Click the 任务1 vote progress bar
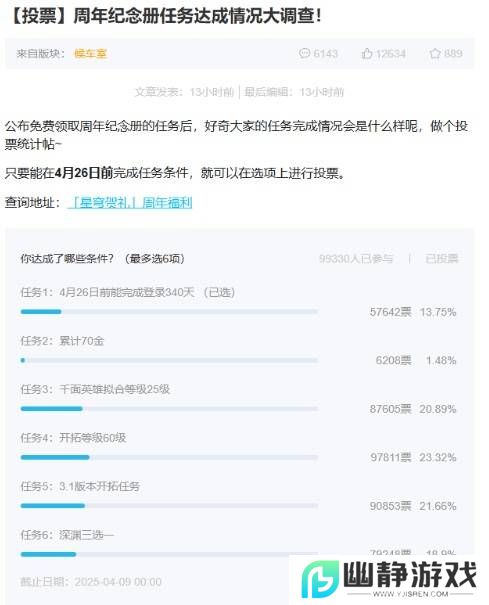 169,312
